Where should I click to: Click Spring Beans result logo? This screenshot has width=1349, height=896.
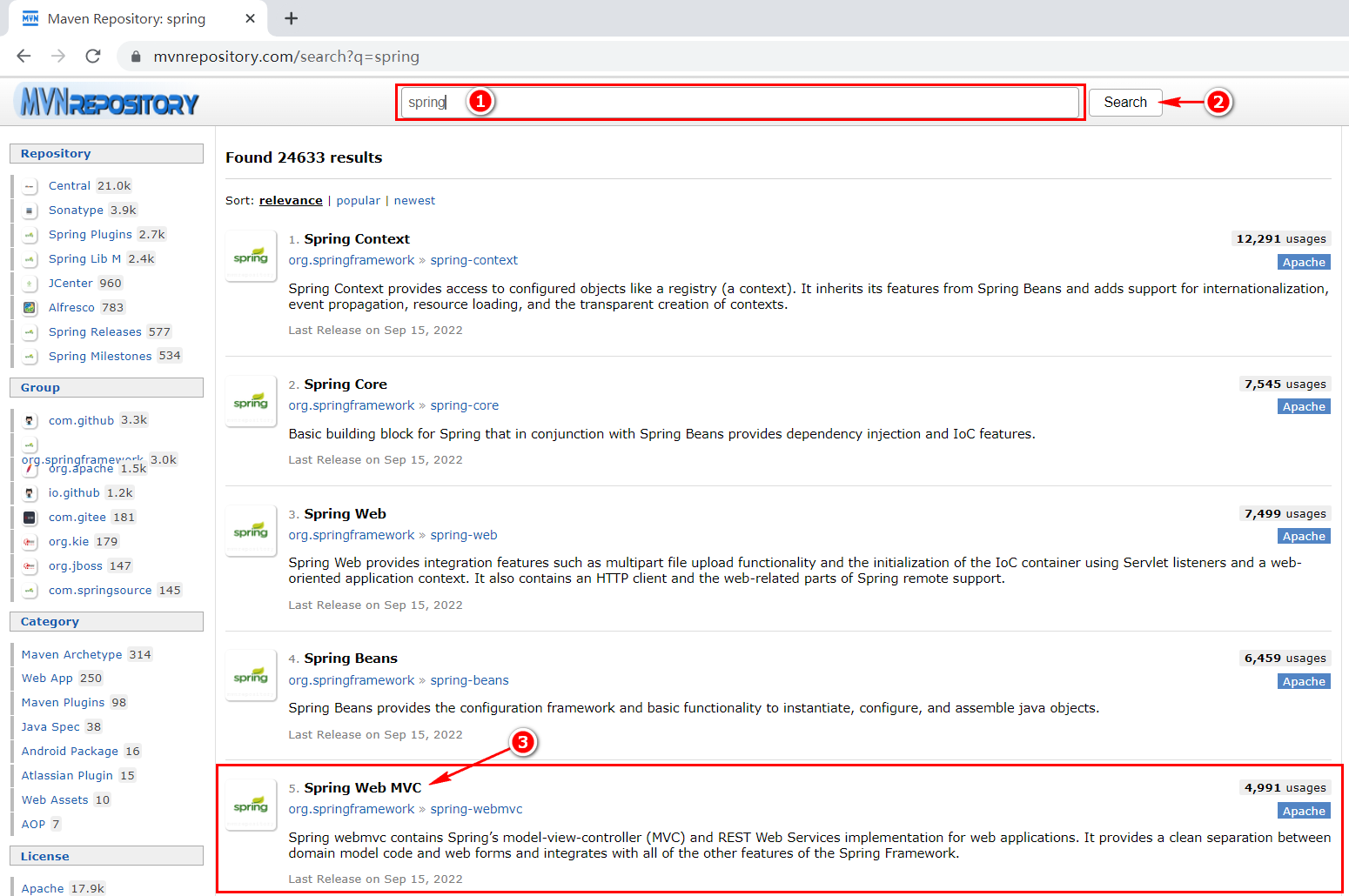coord(251,675)
